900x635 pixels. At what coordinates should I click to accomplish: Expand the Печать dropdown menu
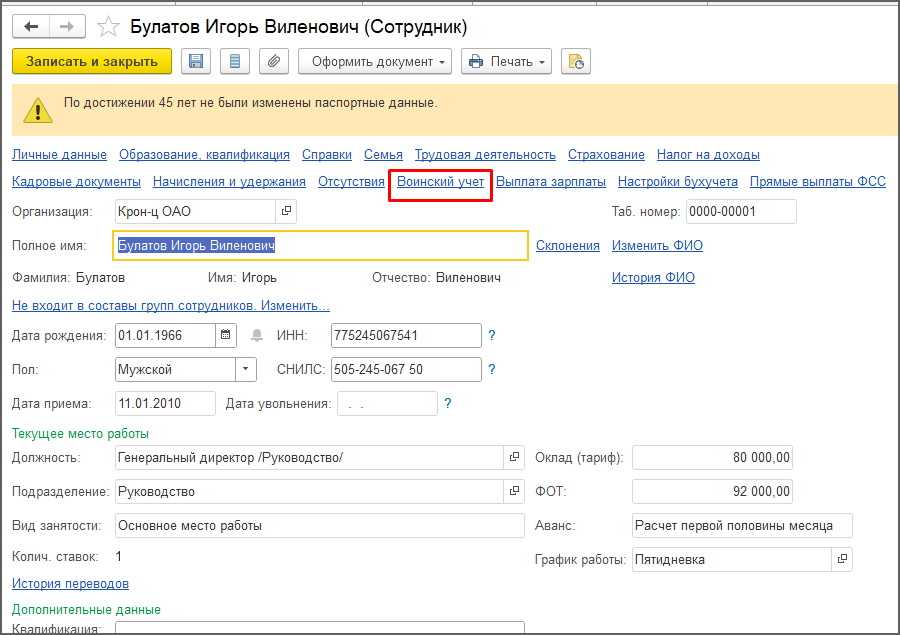click(506, 62)
